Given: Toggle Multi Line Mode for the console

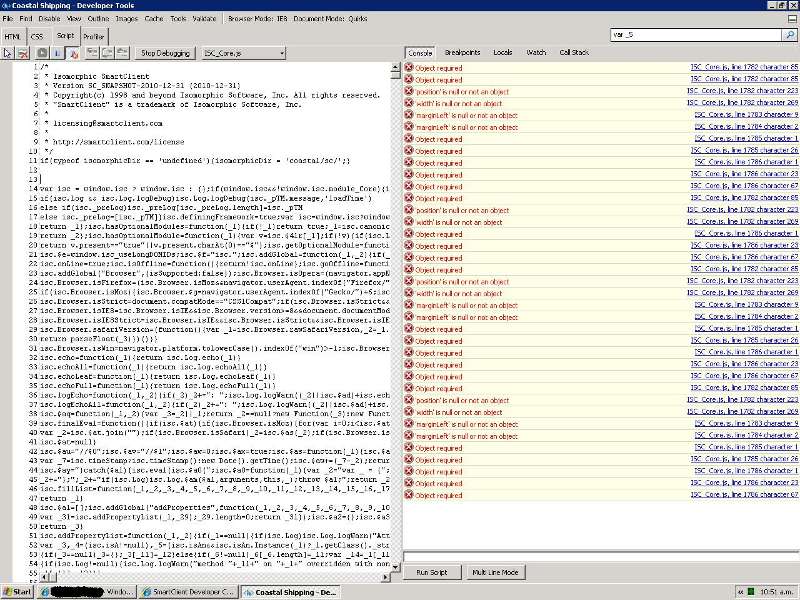Looking at the screenshot, I should pyautogui.click(x=494, y=572).
